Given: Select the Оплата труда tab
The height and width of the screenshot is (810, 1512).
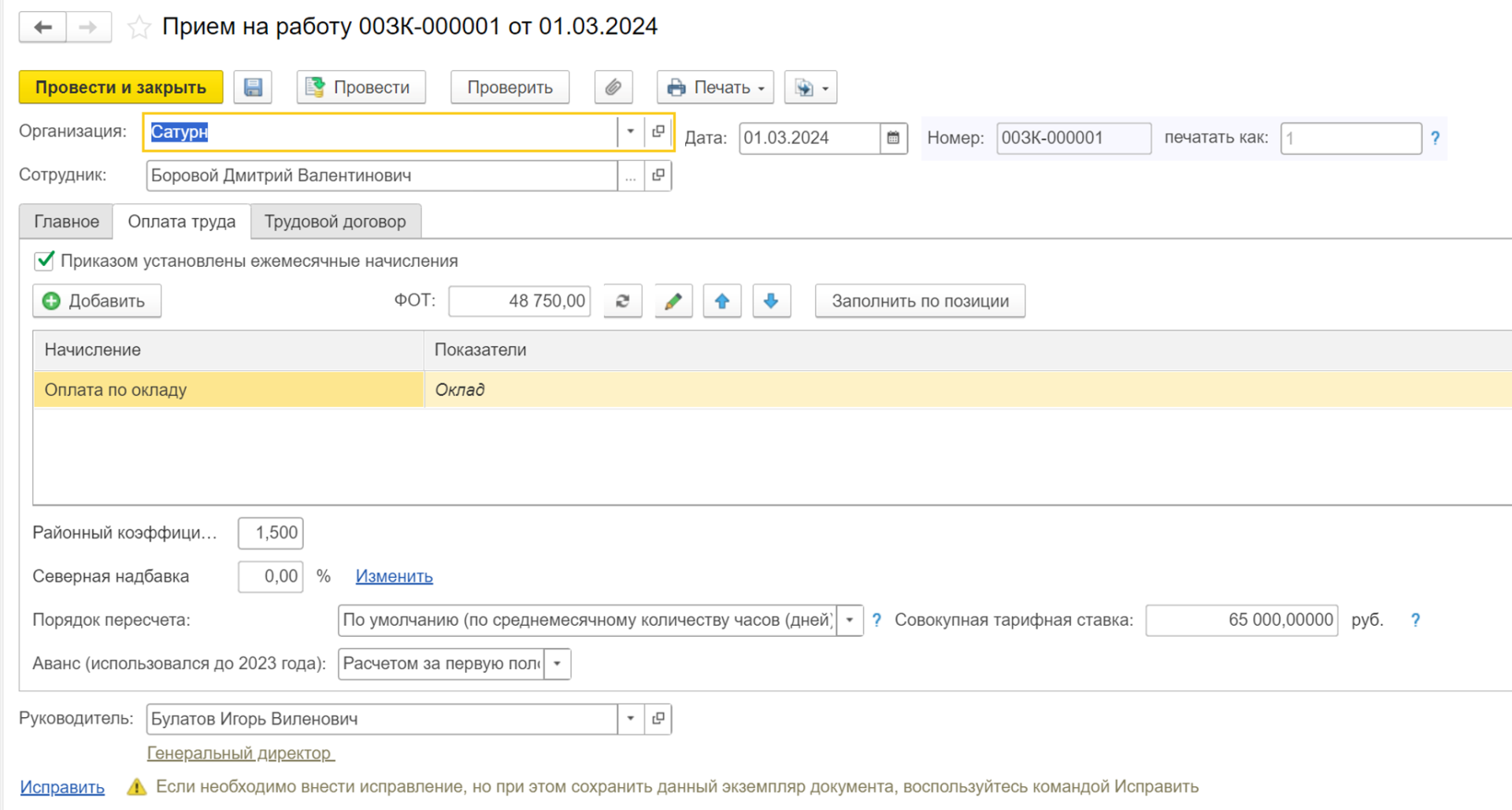Looking at the screenshot, I should pyautogui.click(x=182, y=222).
